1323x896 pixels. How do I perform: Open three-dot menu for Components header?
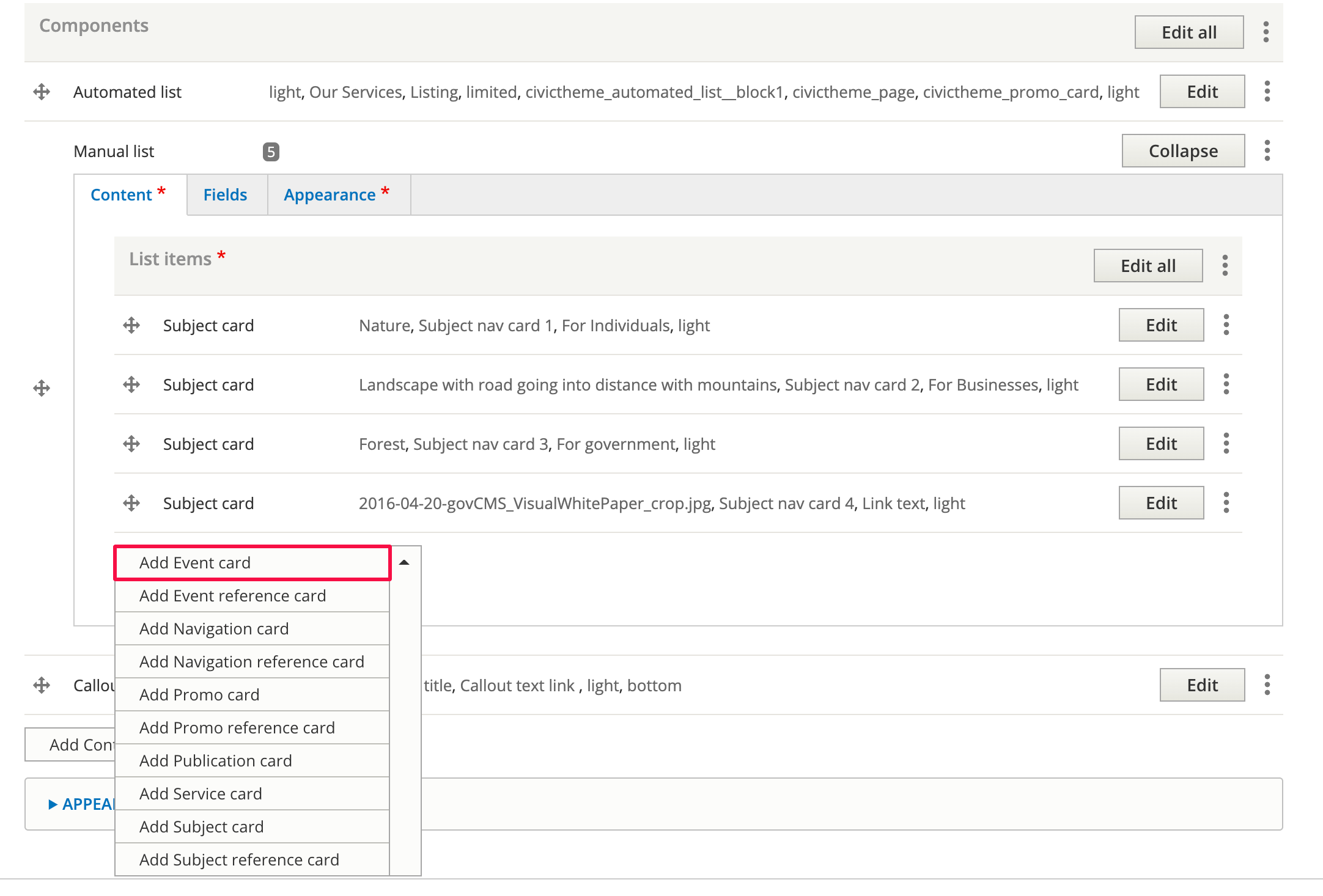pyautogui.click(x=1266, y=32)
